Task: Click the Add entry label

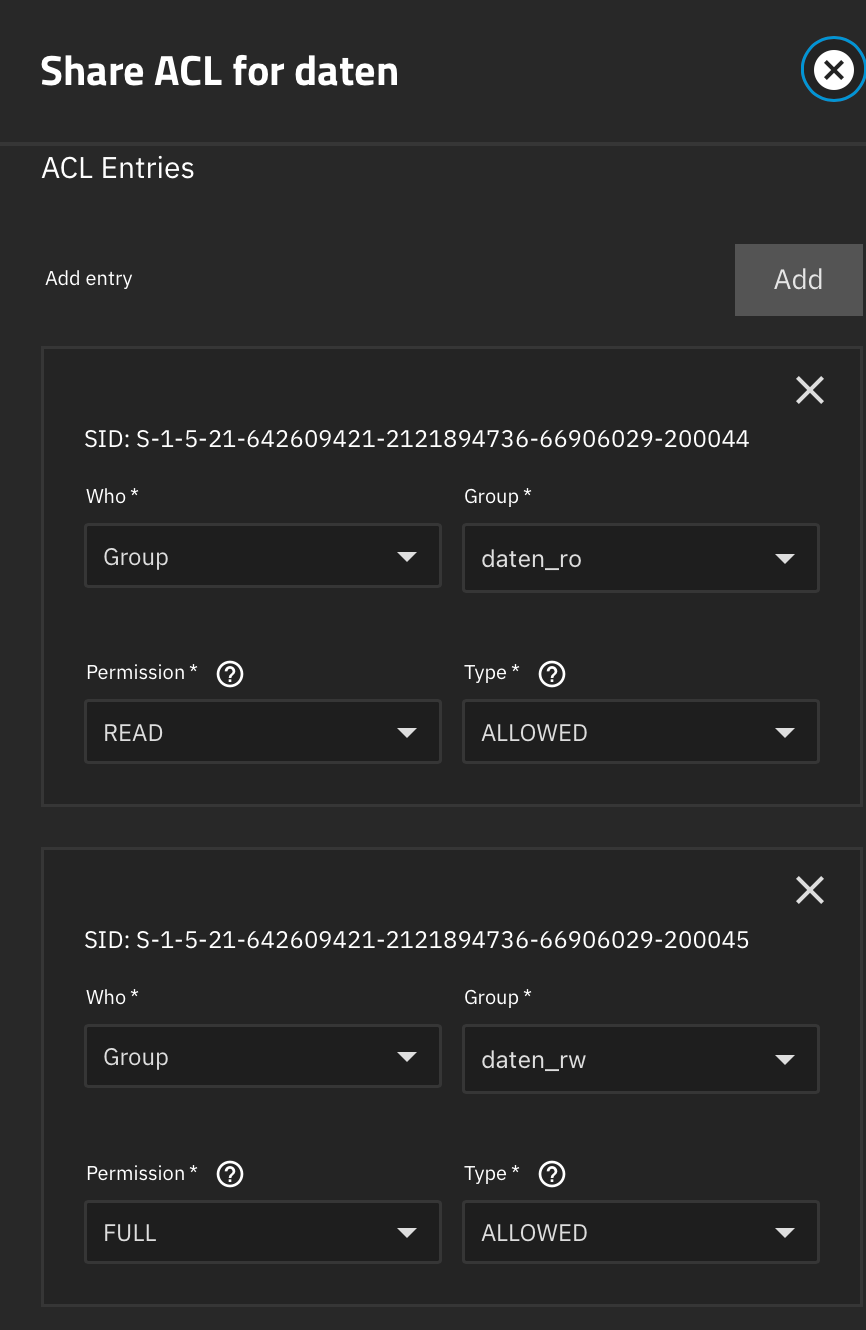Action: (x=89, y=279)
